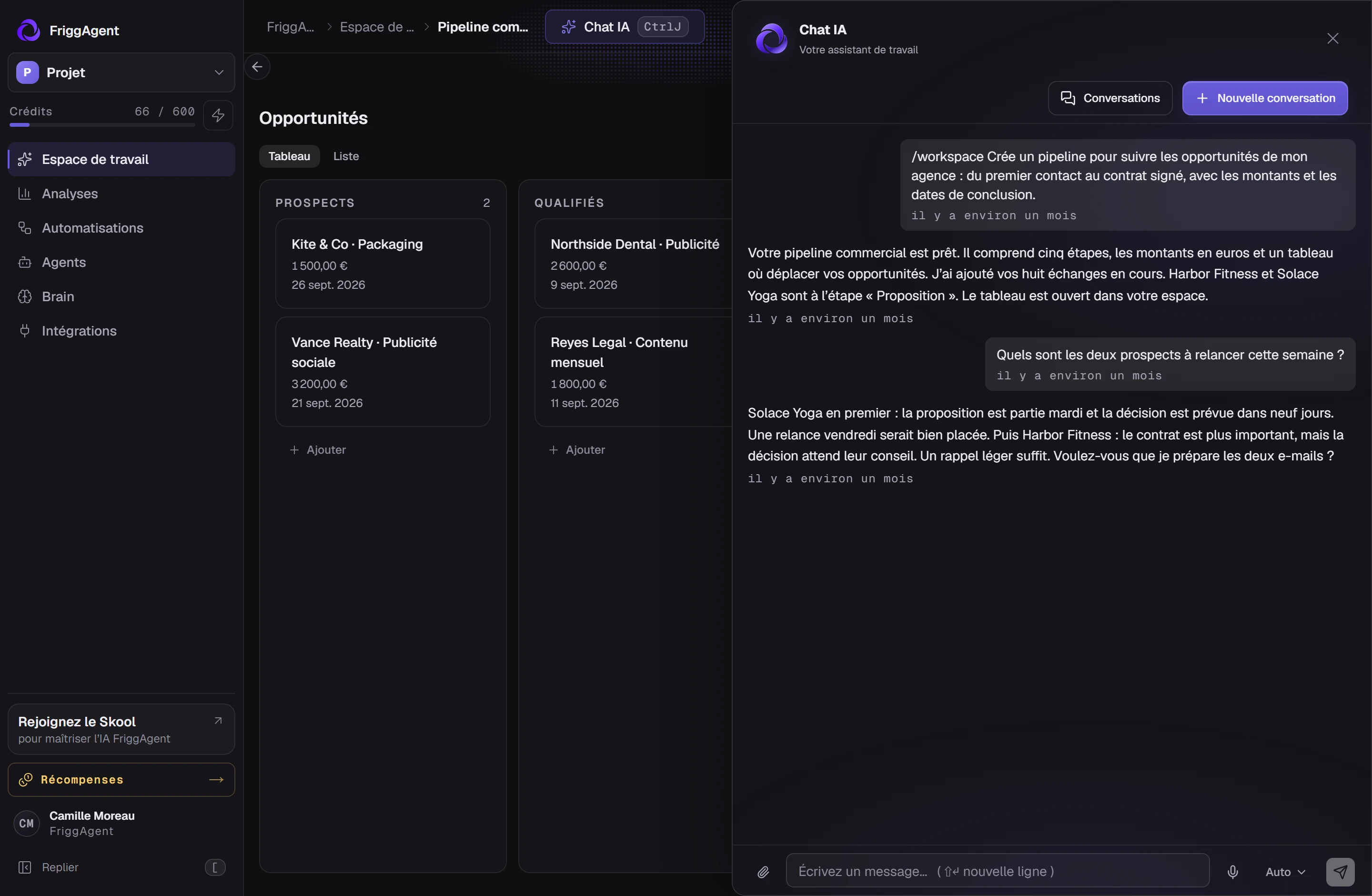Image resolution: width=1372 pixels, height=896 pixels.
Task: Open the Brain section
Action: point(121,296)
